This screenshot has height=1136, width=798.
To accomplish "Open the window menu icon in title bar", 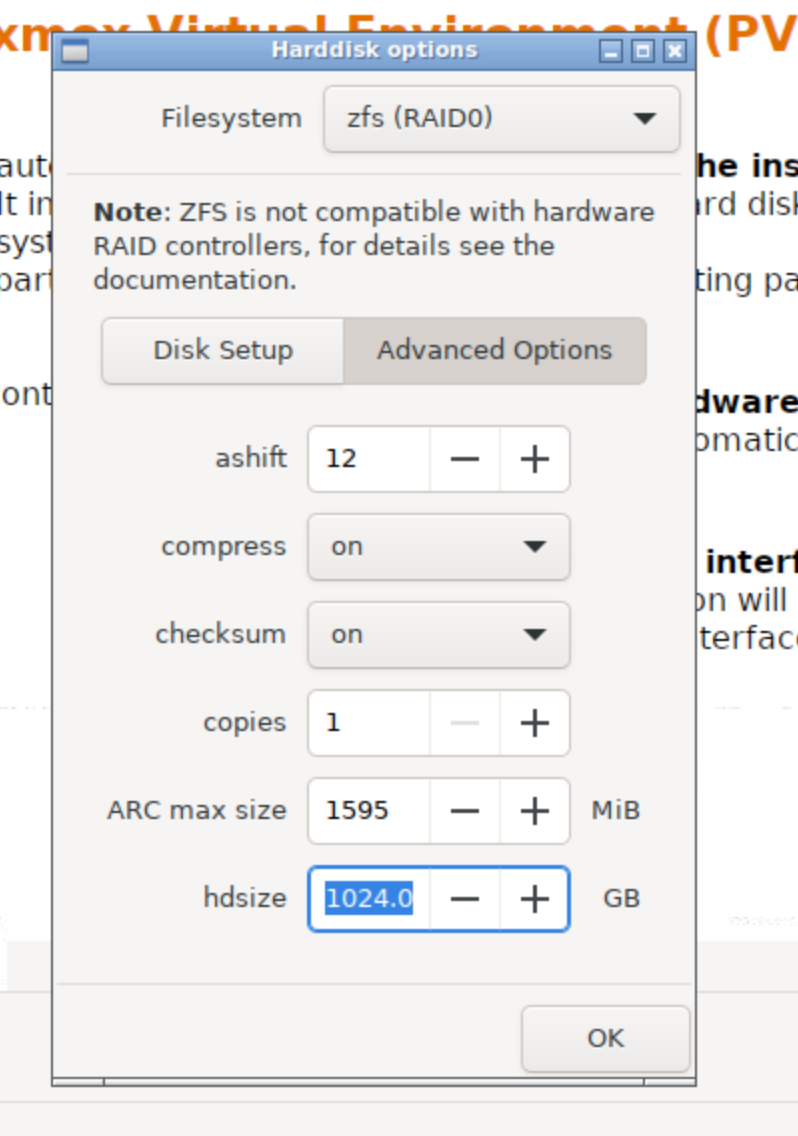I will [75, 51].
